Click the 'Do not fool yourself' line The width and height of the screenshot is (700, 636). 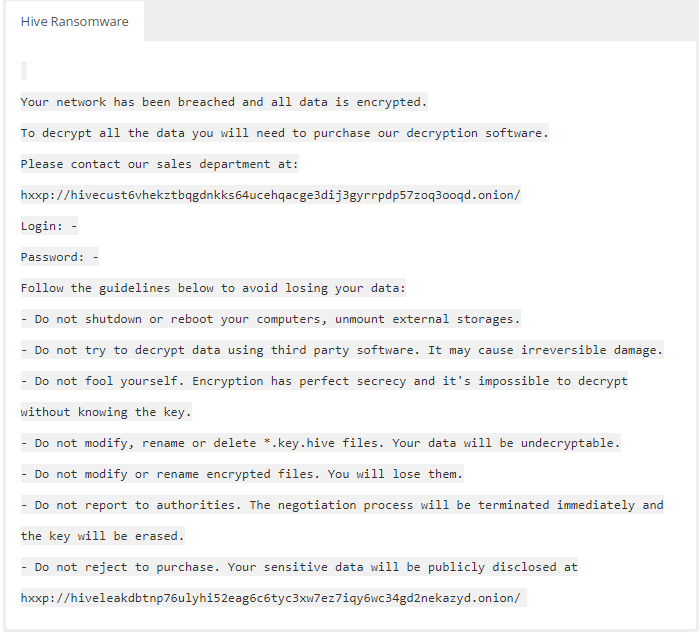click(324, 381)
